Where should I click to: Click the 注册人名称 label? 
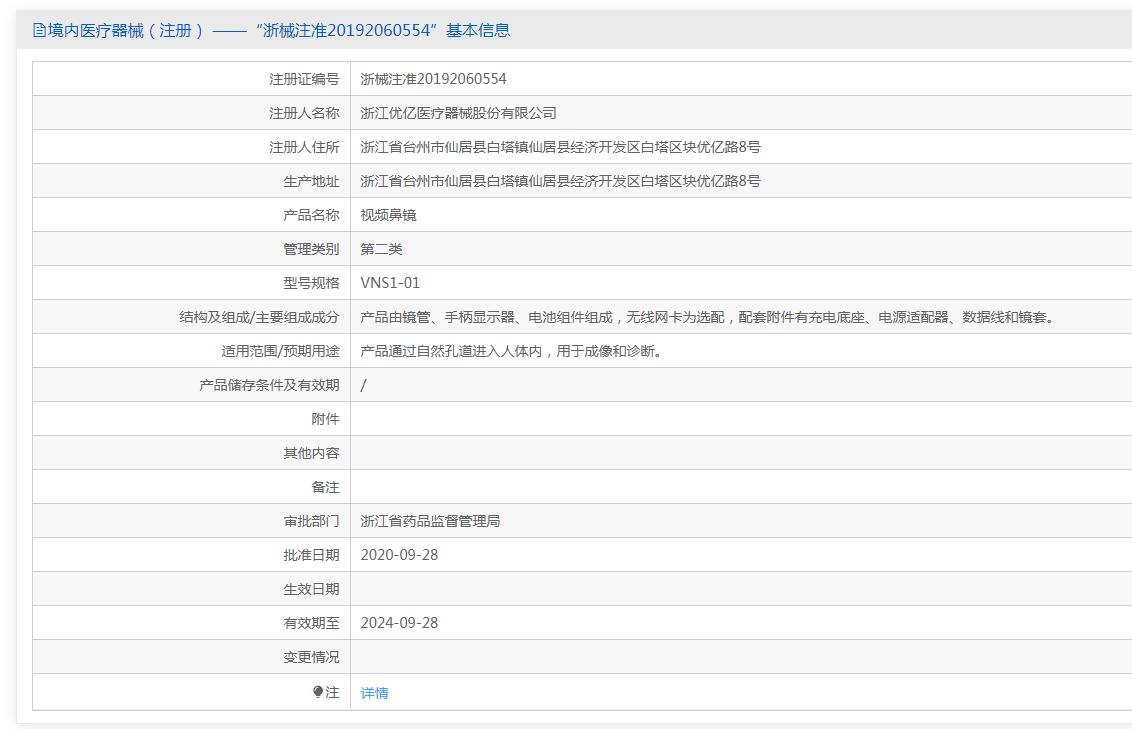pos(304,113)
